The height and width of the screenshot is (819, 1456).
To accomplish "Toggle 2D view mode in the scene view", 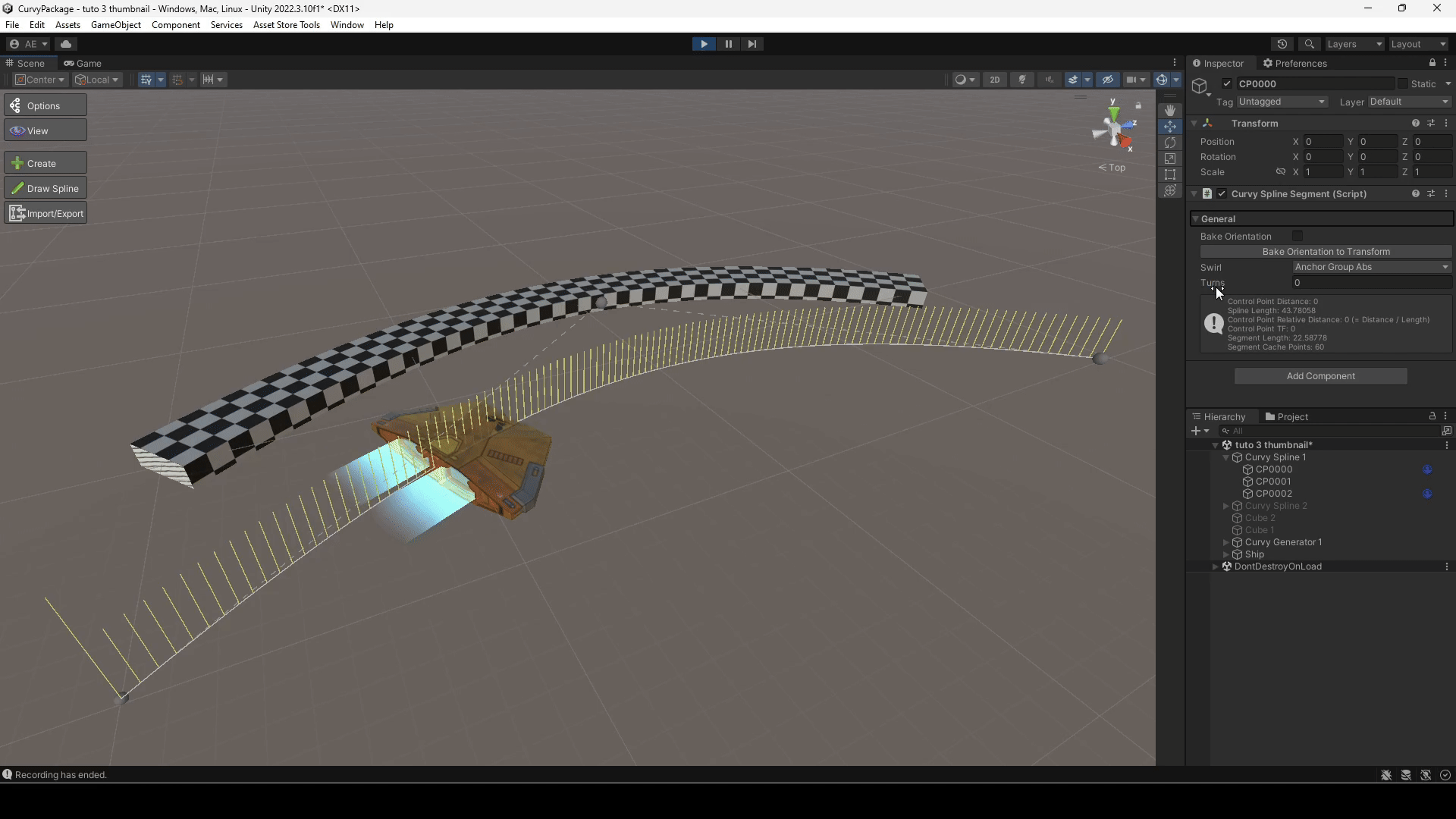I will tap(994, 79).
